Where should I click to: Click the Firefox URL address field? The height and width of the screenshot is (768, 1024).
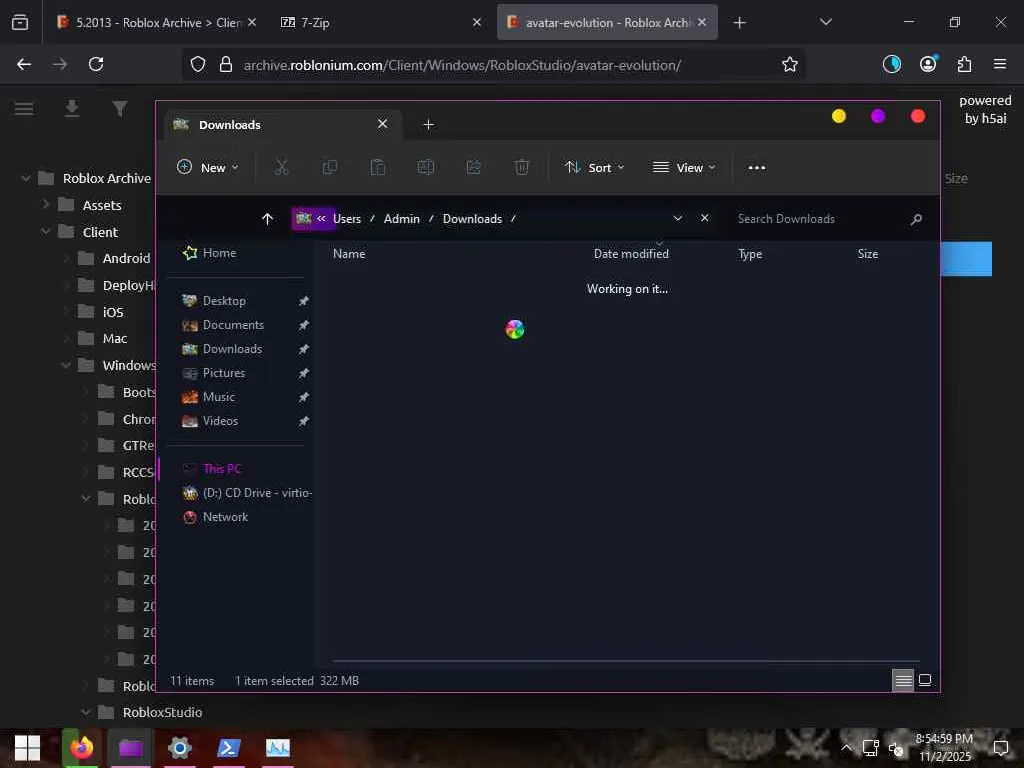[462, 65]
